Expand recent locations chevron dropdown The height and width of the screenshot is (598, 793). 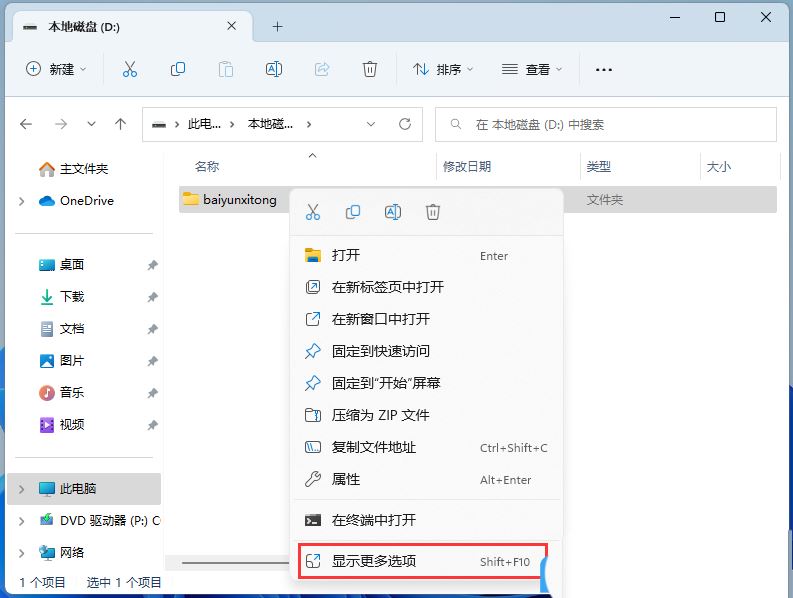(92, 124)
